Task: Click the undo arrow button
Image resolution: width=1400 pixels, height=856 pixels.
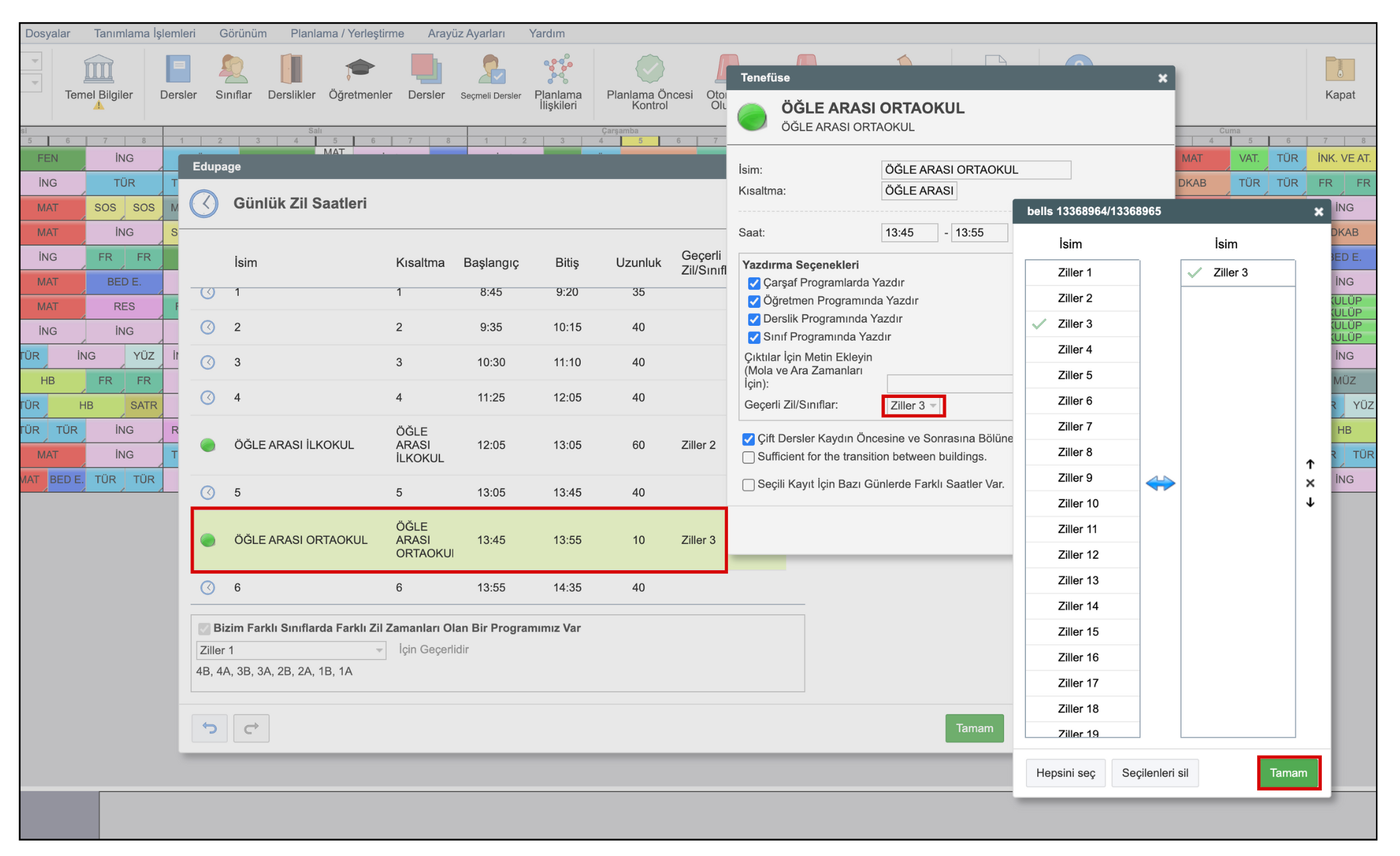Action: [x=210, y=728]
